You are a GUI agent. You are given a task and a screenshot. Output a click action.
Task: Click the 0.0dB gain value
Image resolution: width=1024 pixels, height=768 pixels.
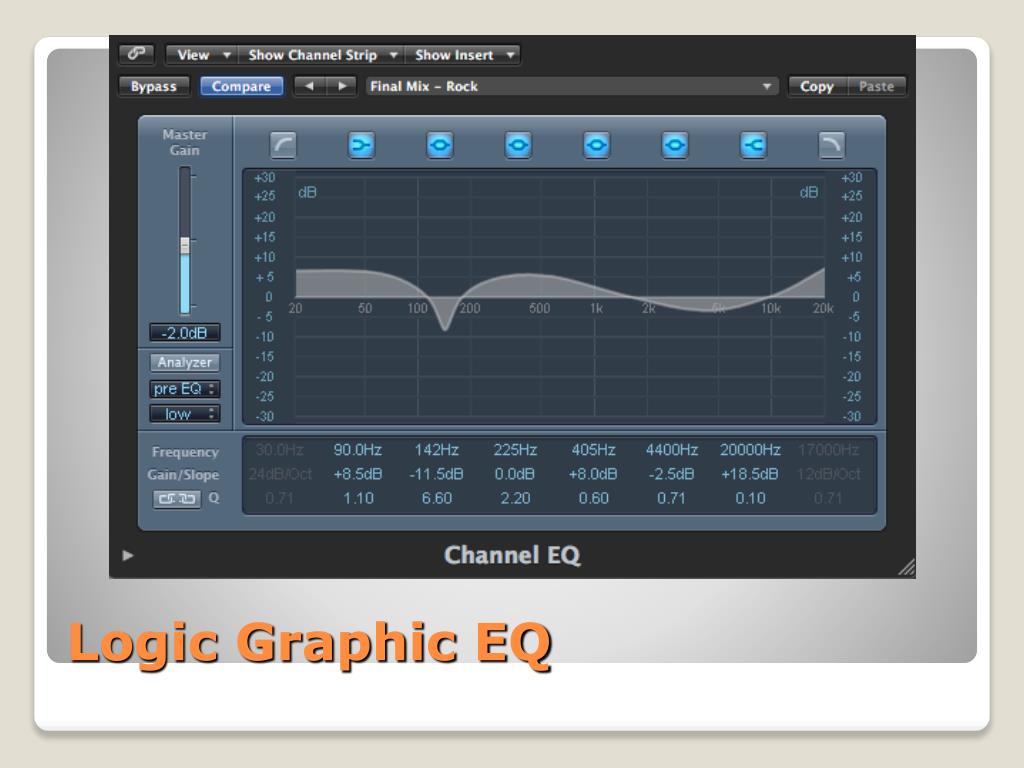tap(515, 474)
